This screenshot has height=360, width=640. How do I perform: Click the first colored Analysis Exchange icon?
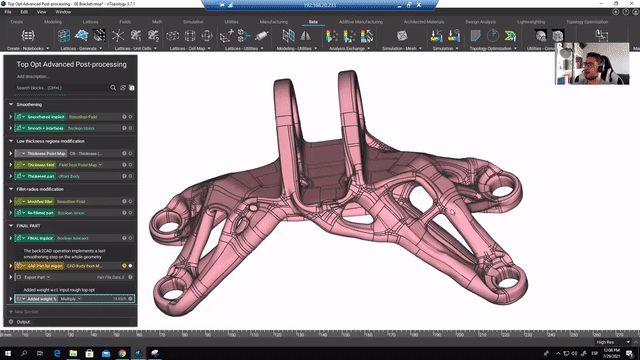click(331, 36)
